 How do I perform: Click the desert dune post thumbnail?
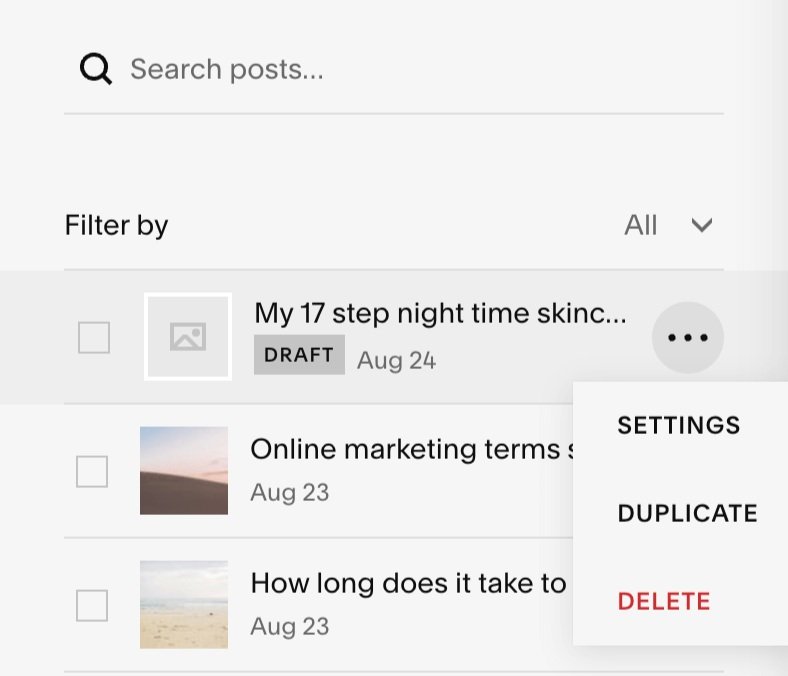click(184, 470)
